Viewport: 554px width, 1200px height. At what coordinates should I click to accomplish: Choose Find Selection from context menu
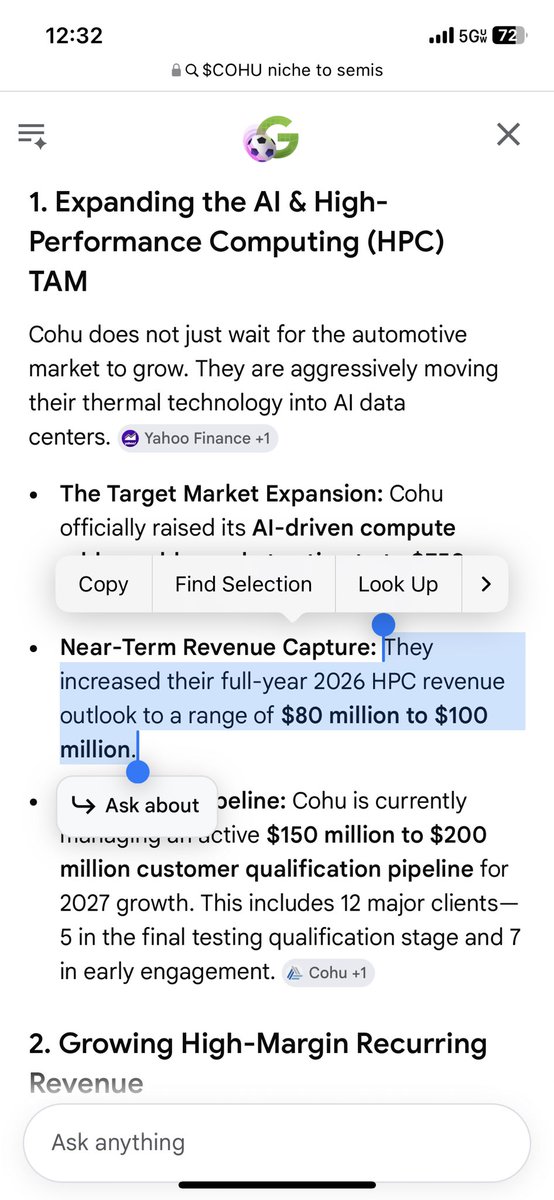[243, 584]
